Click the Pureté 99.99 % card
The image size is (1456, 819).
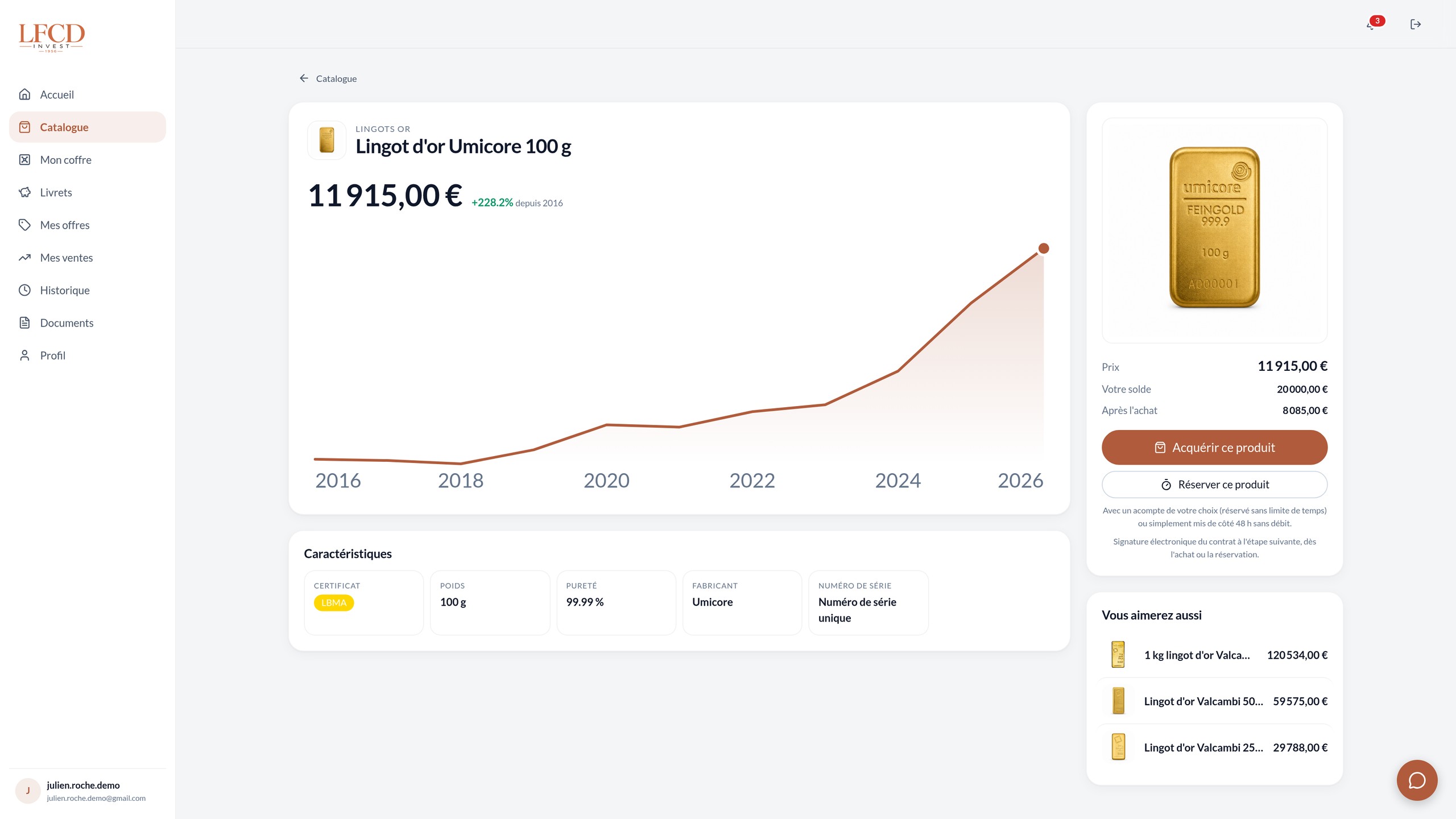pos(616,603)
